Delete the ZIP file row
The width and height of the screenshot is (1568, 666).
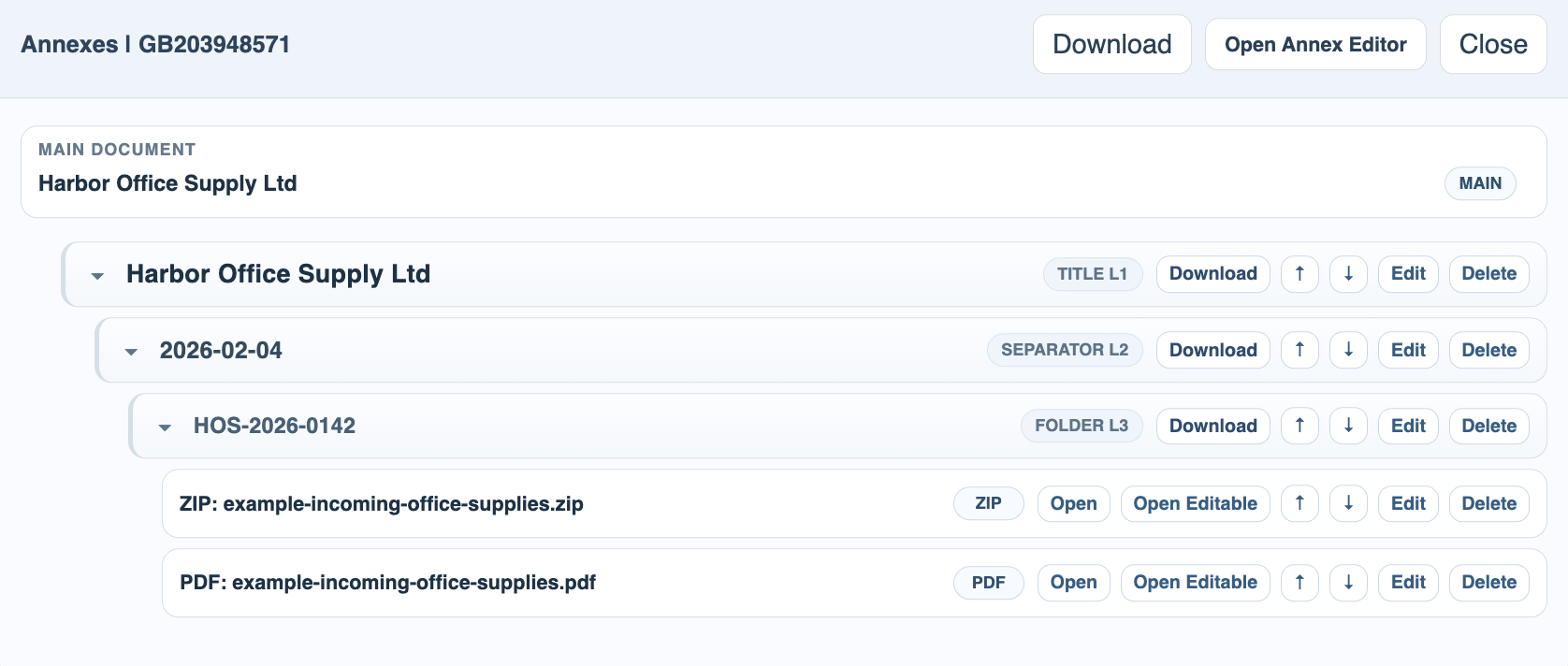1489,503
